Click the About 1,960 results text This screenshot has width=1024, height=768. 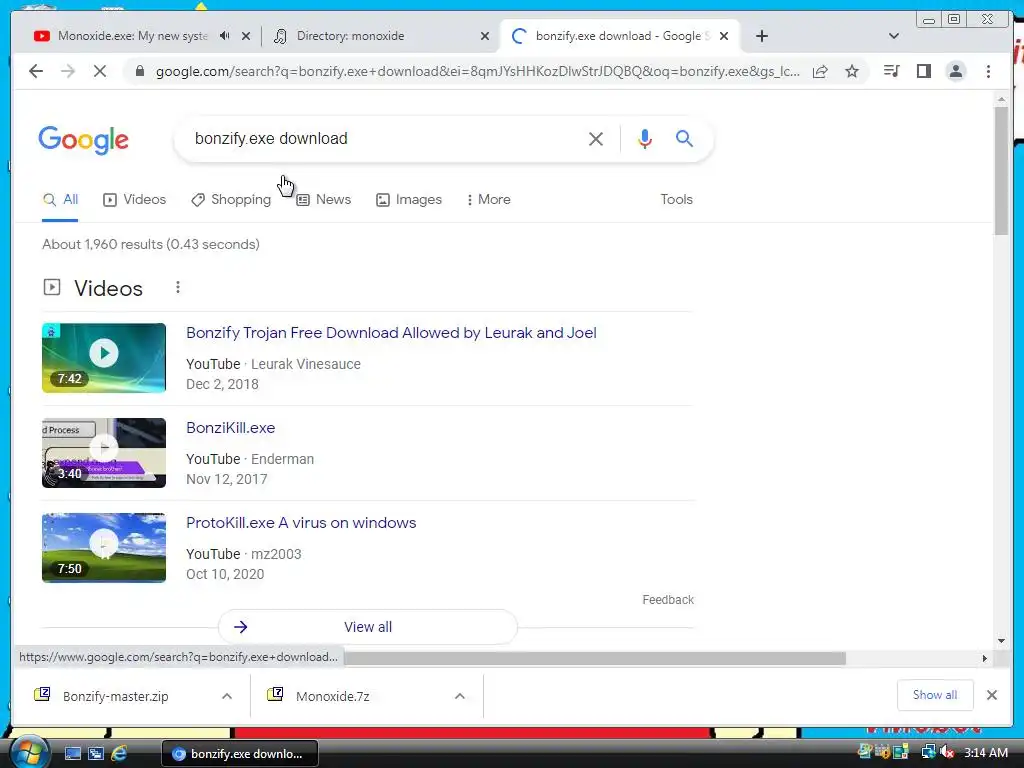[151, 244]
